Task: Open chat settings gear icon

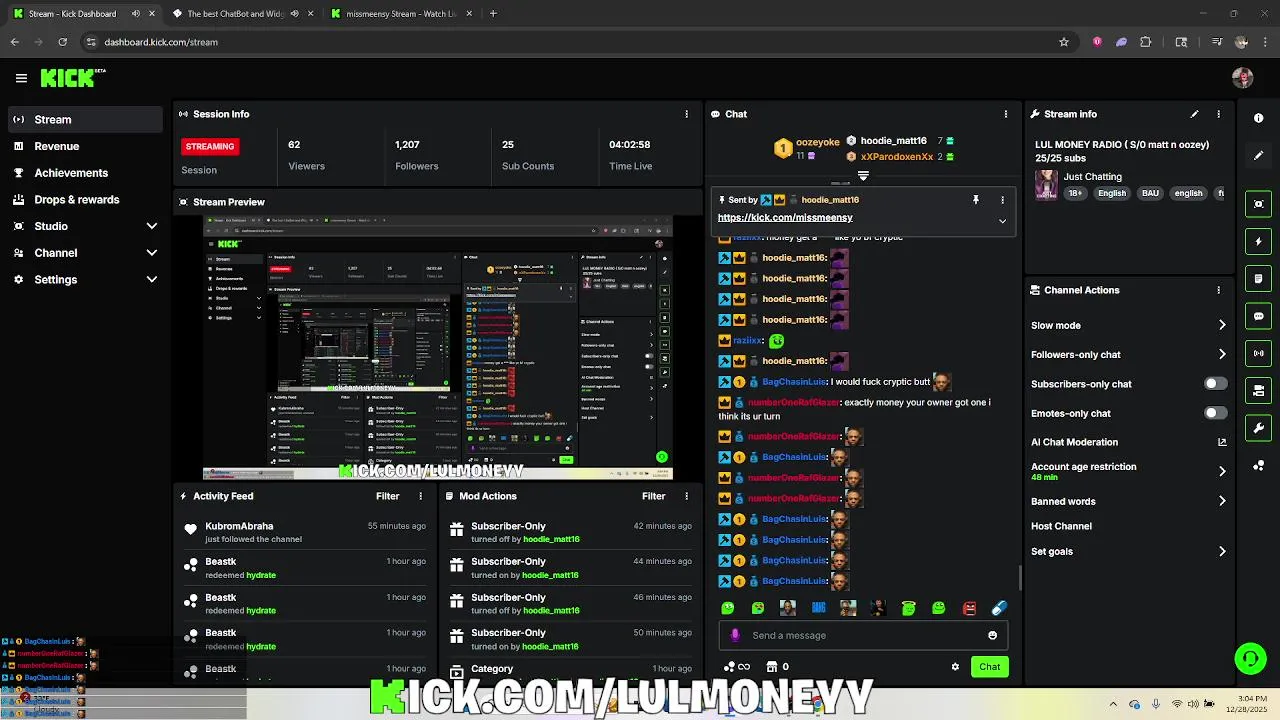Action: click(x=955, y=667)
